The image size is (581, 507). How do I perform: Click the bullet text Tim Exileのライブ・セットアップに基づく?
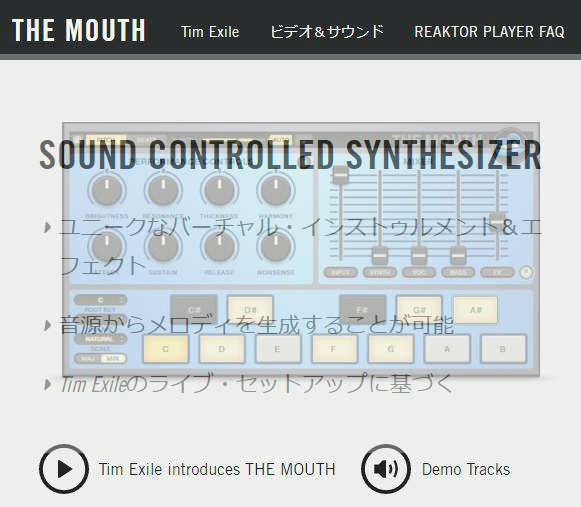256,384
